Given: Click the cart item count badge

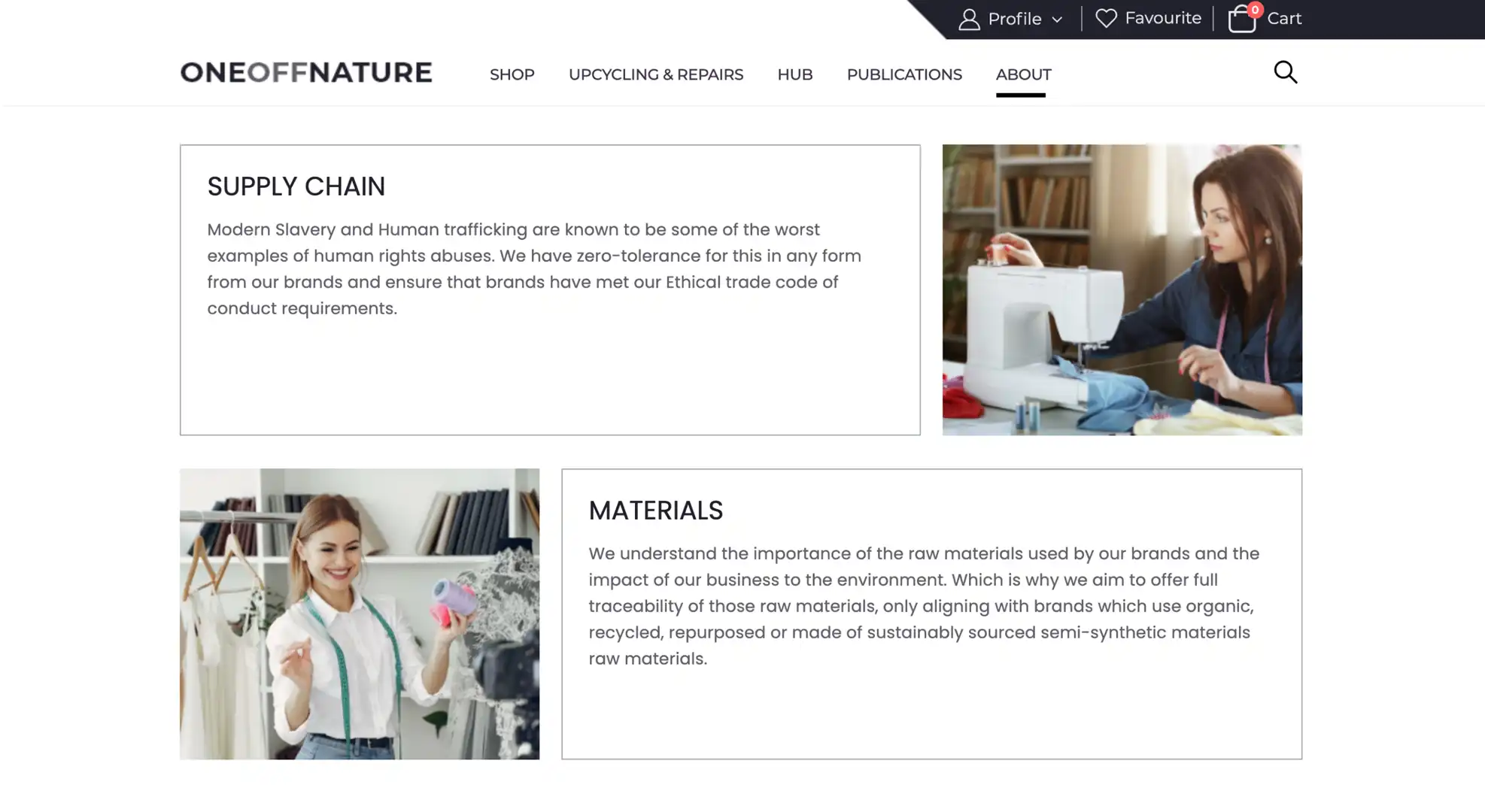Looking at the screenshot, I should (x=1254, y=10).
